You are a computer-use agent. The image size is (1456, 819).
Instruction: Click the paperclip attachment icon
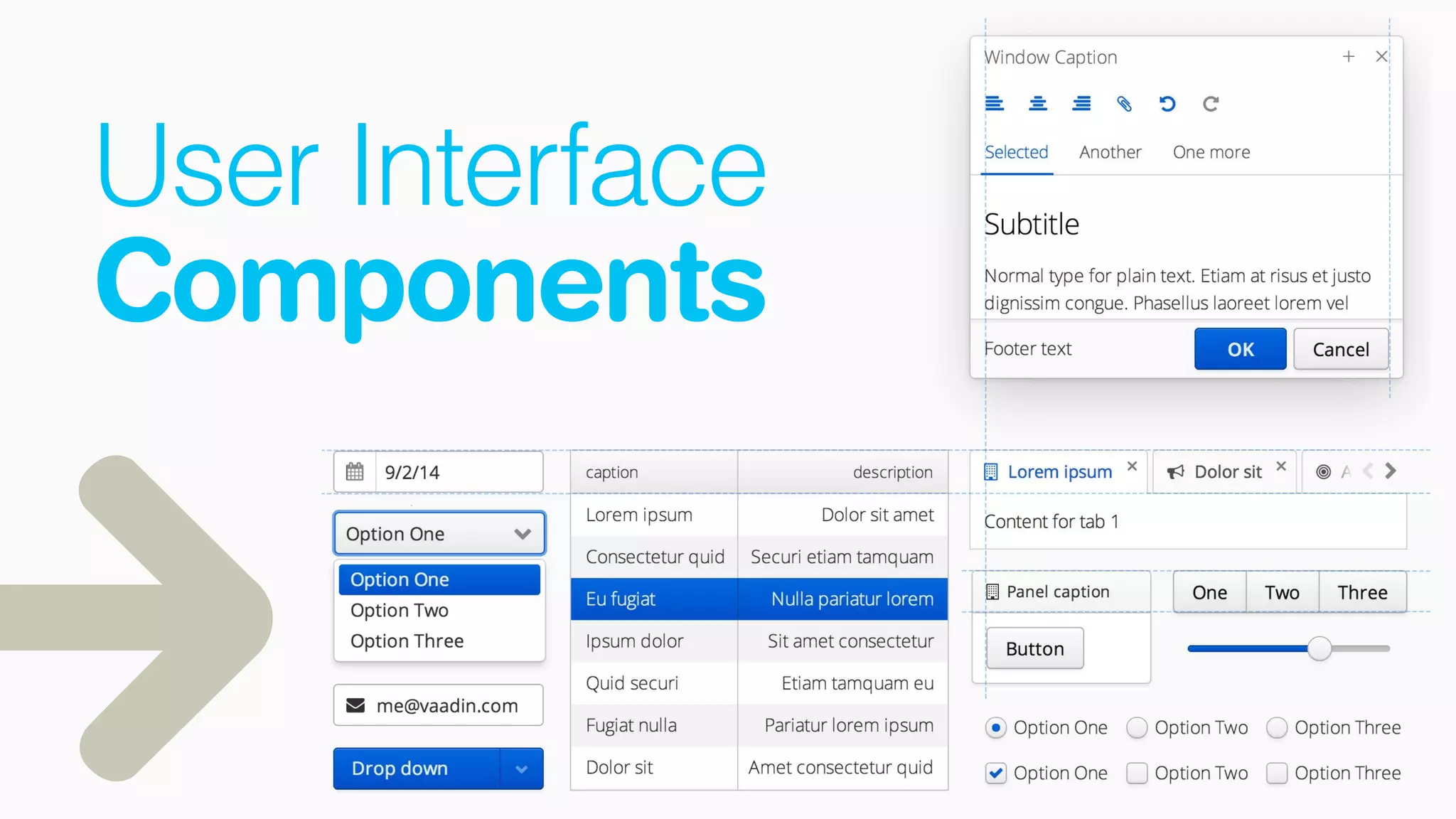coord(1124,104)
